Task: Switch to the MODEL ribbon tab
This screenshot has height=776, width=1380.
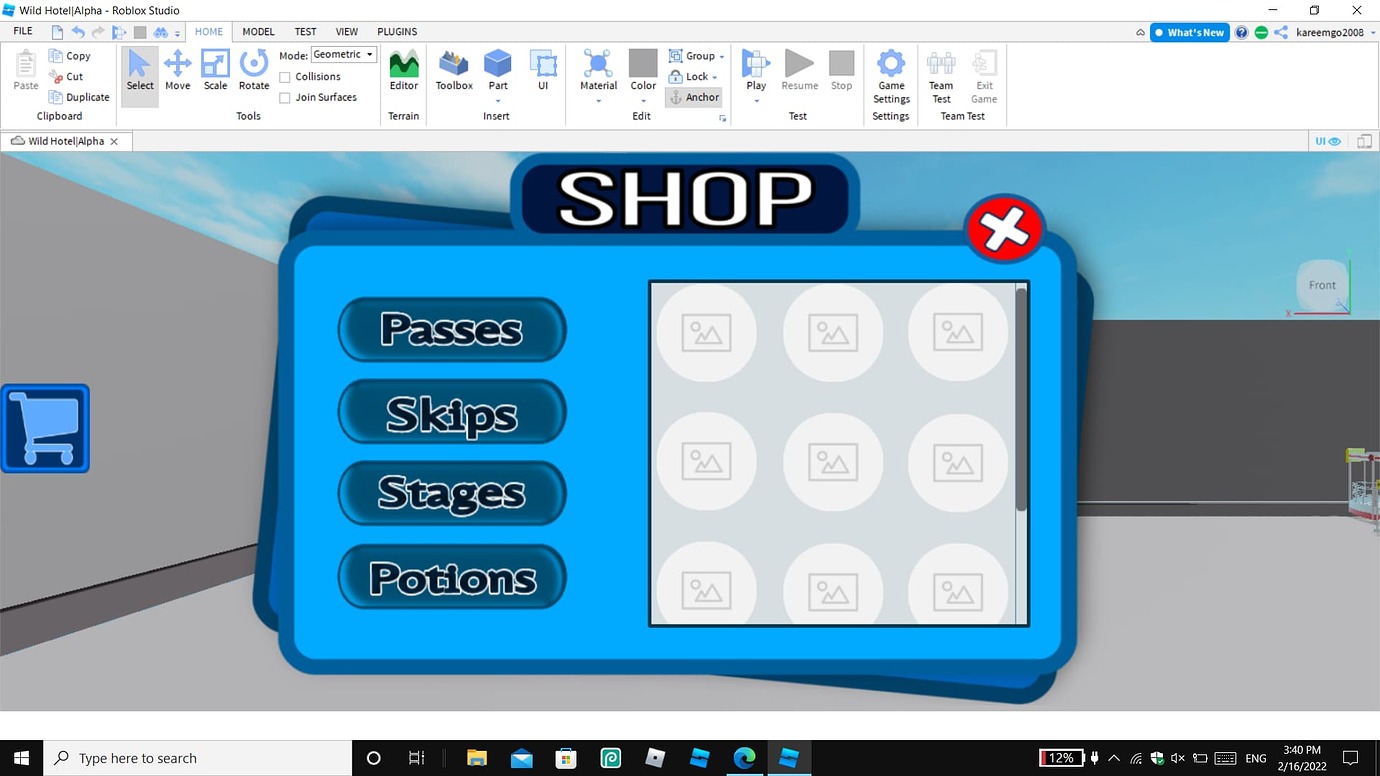Action: tap(257, 31)
